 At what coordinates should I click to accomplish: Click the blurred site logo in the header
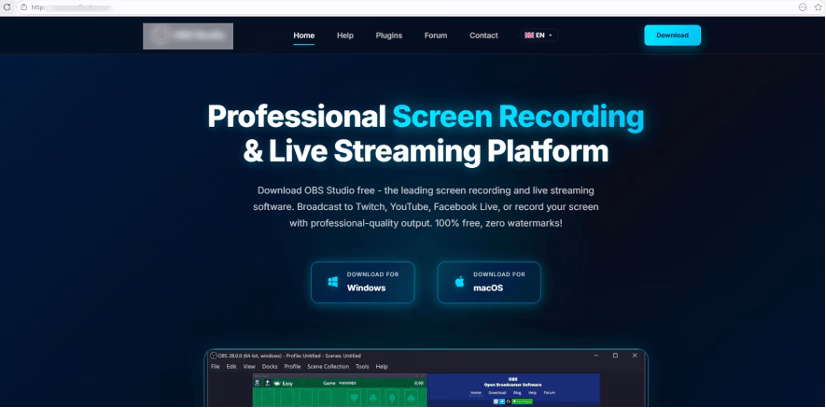(x=188, y=36)
